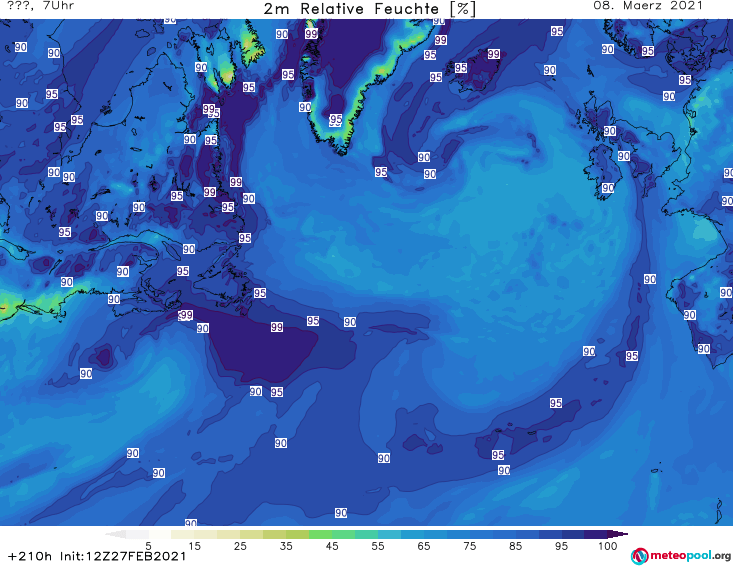This screenshot has width=733, height=566.
Task: Click the '99' contour label over Iceland
Action: click(494, 54)
